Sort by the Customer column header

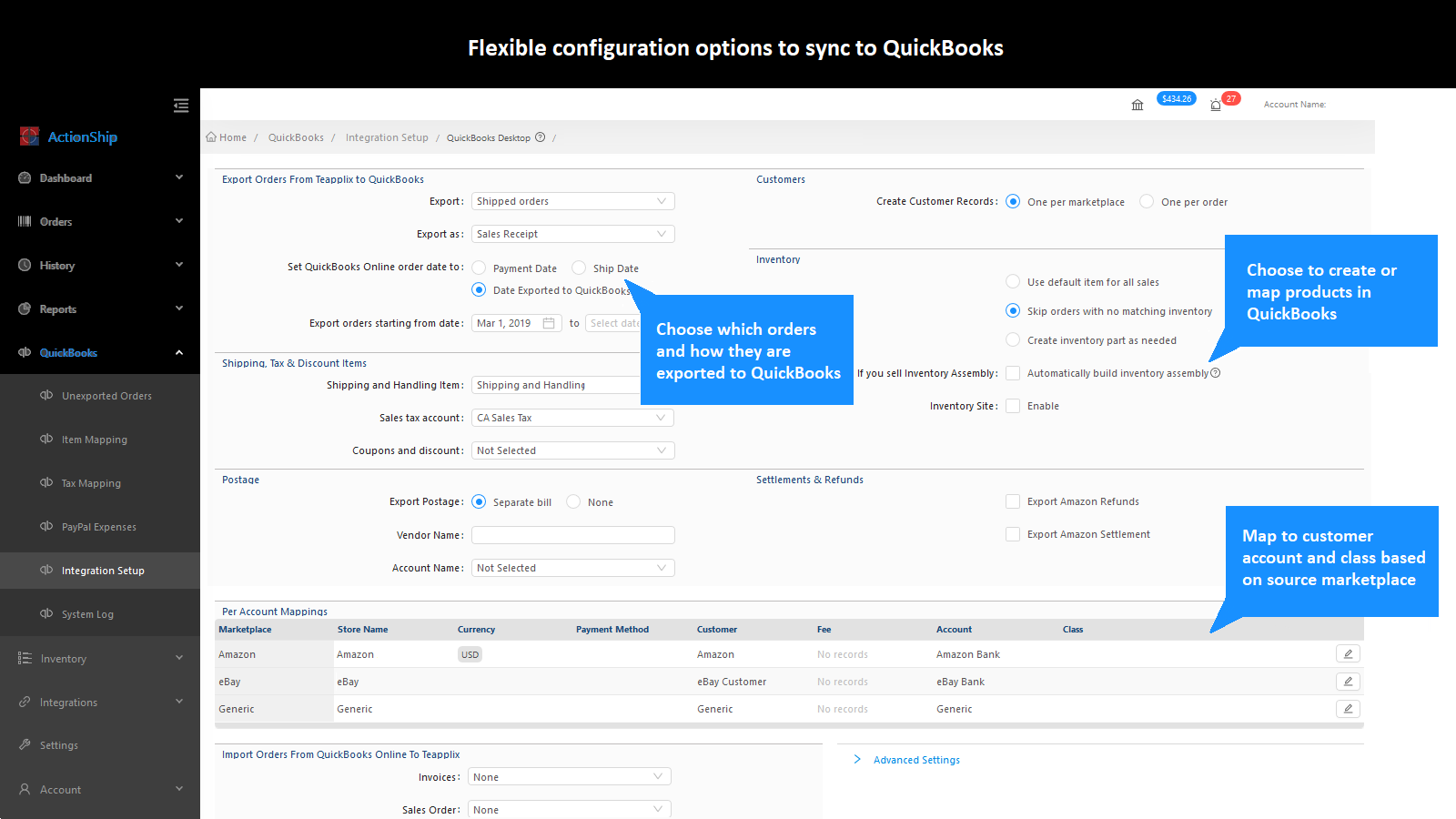point(717,629)
